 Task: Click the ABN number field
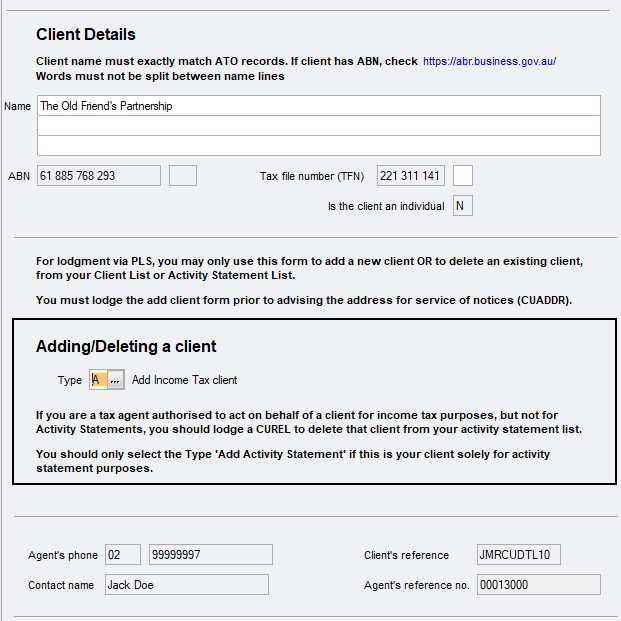point(98,176)
